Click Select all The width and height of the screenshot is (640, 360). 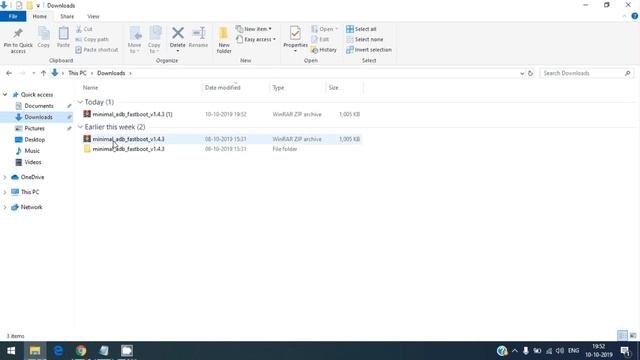click(x=361, y=29)
